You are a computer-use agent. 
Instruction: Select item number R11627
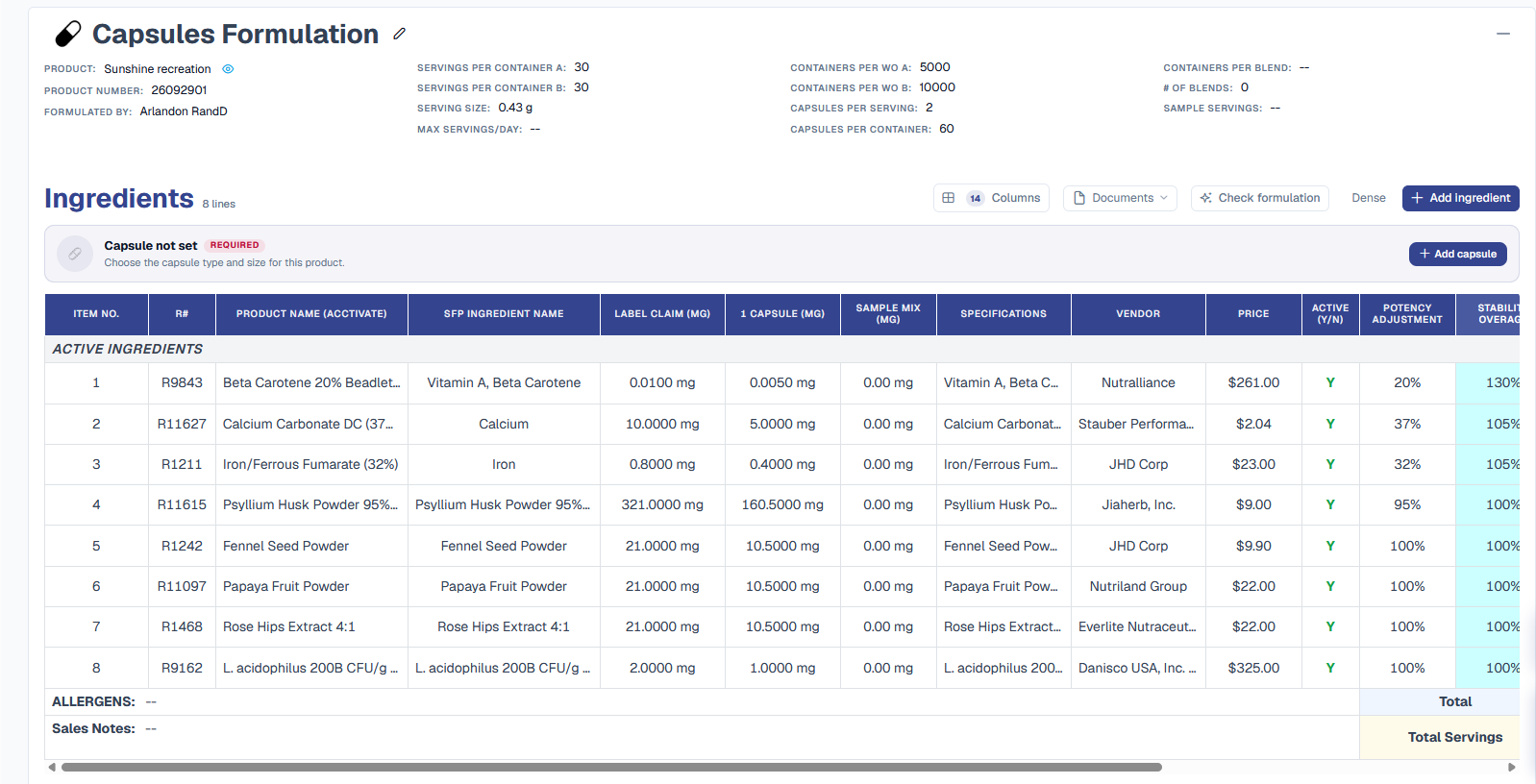pos(182,424)
